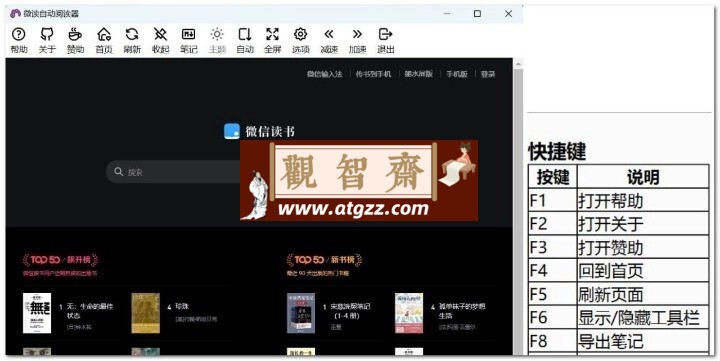Select F1 cell in shortcuts table
Viewport: 720px width, 361px height.
pos(552,200)
